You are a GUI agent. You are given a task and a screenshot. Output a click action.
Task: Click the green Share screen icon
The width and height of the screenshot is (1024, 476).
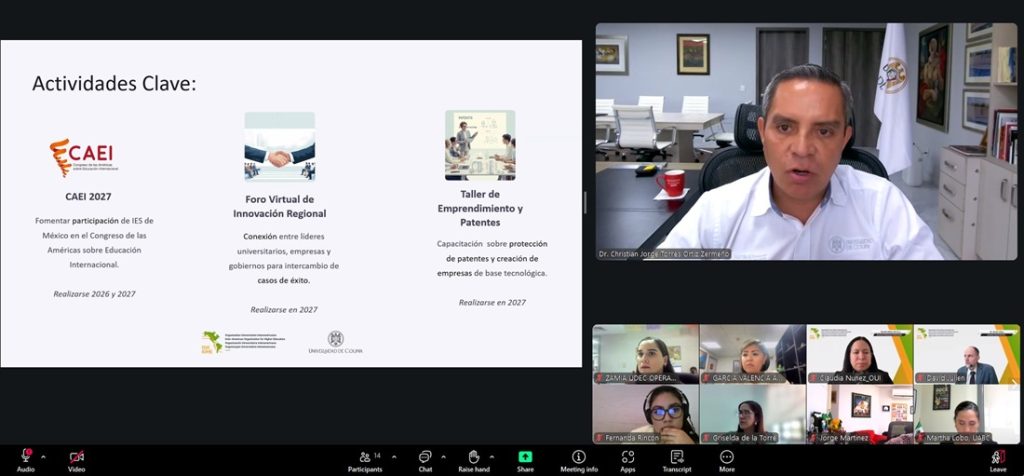pos(525,457)
